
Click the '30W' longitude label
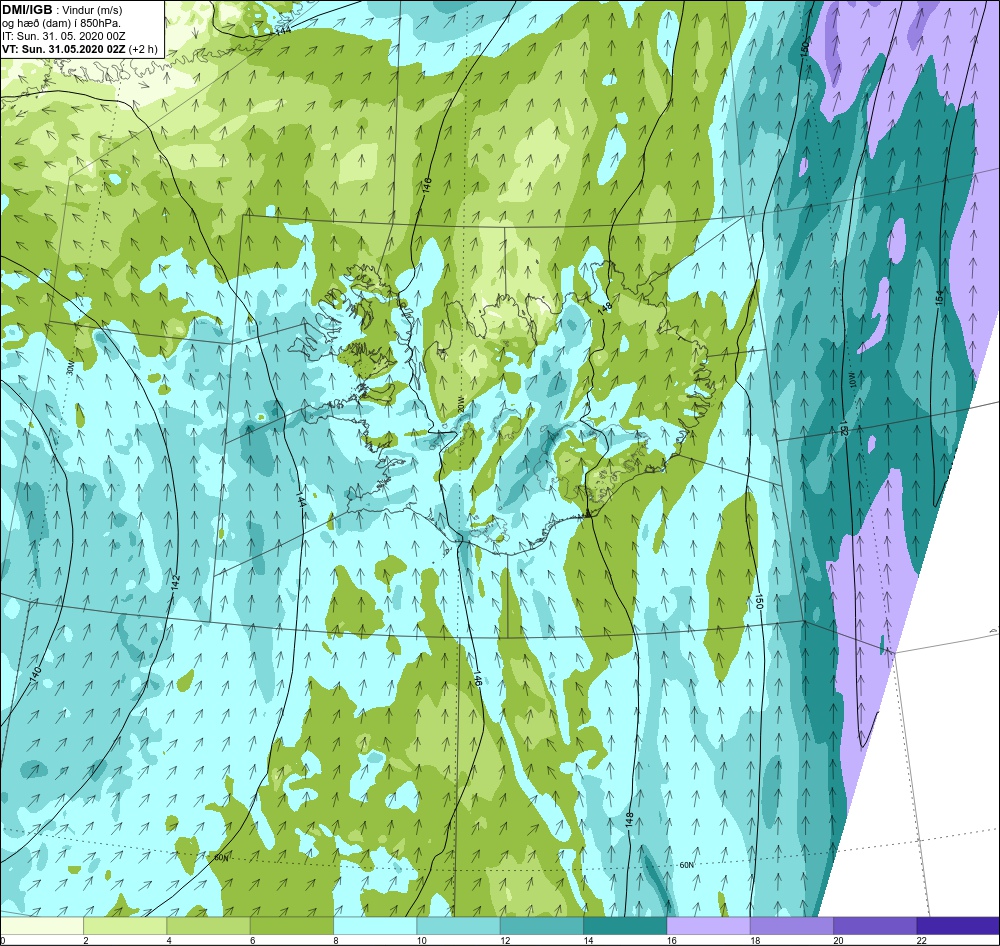pyautogui.click(x=70, y=369)
